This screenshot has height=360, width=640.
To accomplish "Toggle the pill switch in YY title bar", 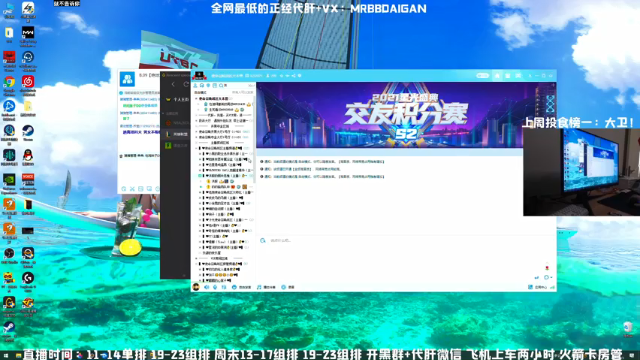I will 482,76.
